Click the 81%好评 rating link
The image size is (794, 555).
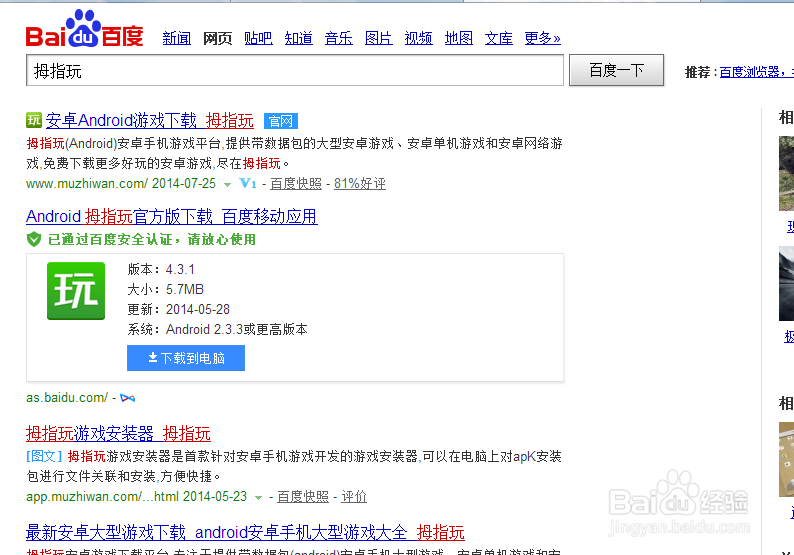pos(360,183)
